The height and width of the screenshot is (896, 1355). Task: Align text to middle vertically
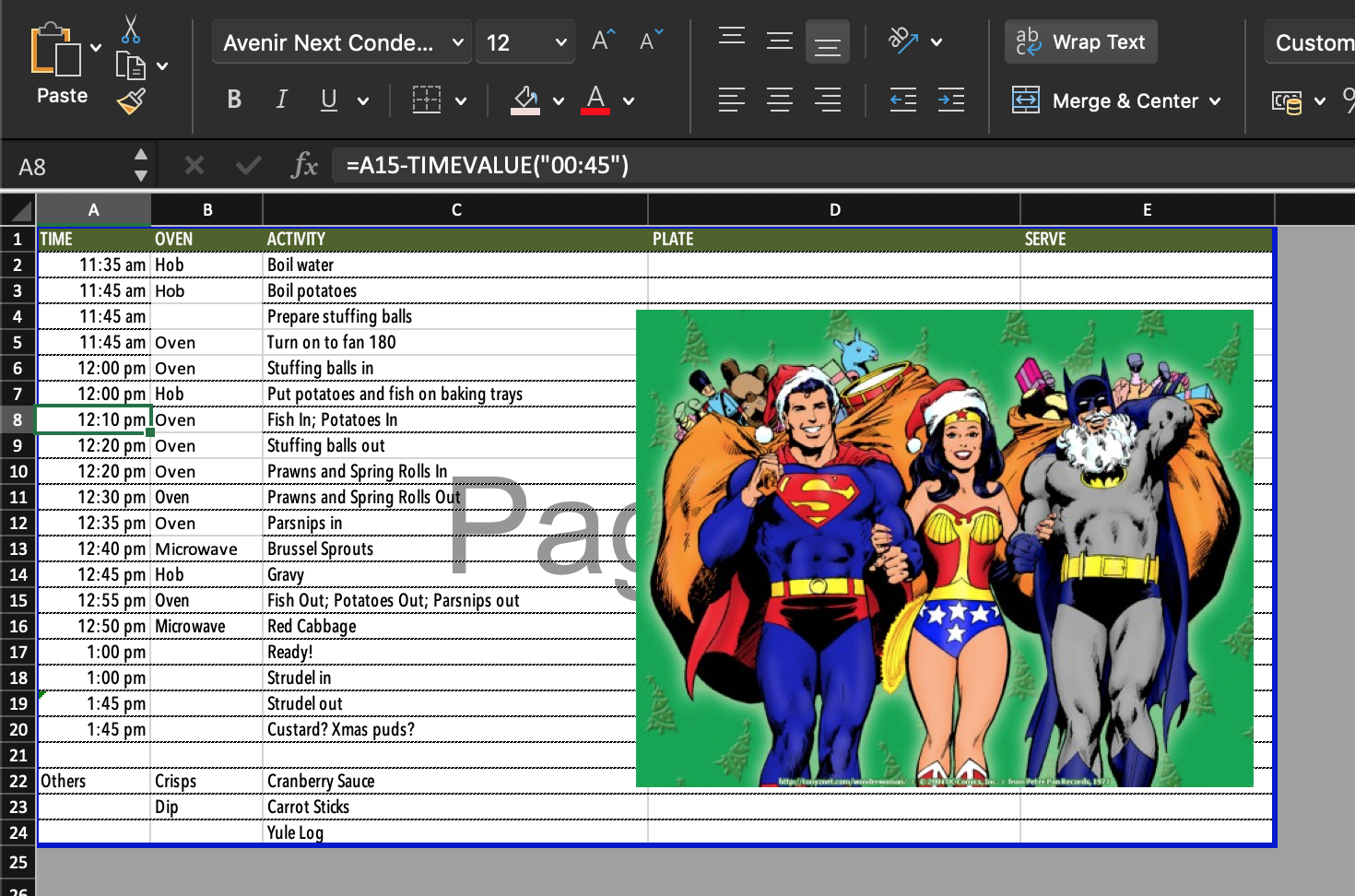[780, 41]
